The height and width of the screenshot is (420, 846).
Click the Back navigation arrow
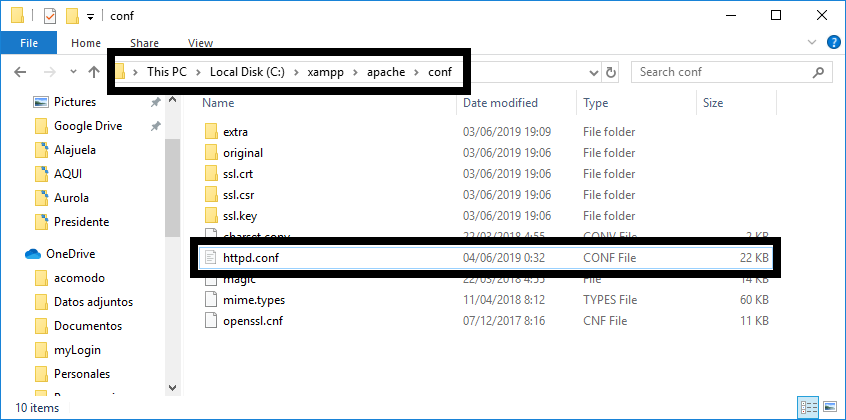point(20,72)
